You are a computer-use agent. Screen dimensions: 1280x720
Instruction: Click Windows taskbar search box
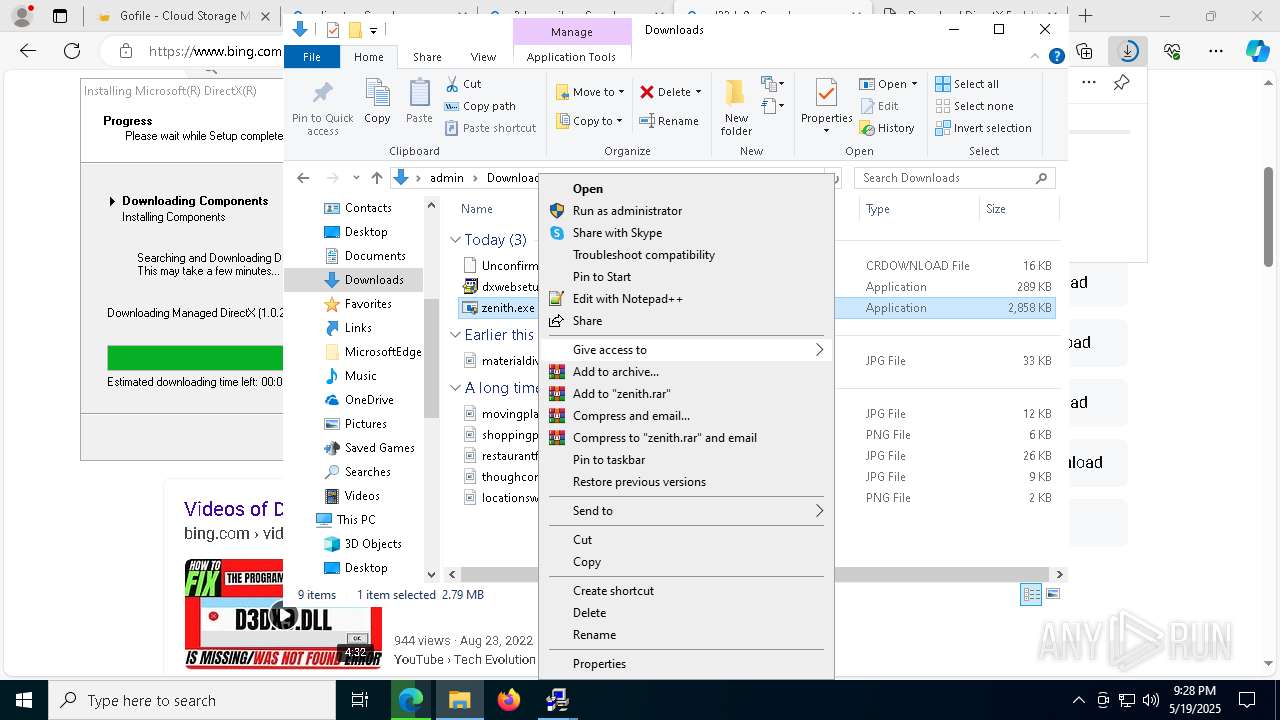(x=192, y=700)
